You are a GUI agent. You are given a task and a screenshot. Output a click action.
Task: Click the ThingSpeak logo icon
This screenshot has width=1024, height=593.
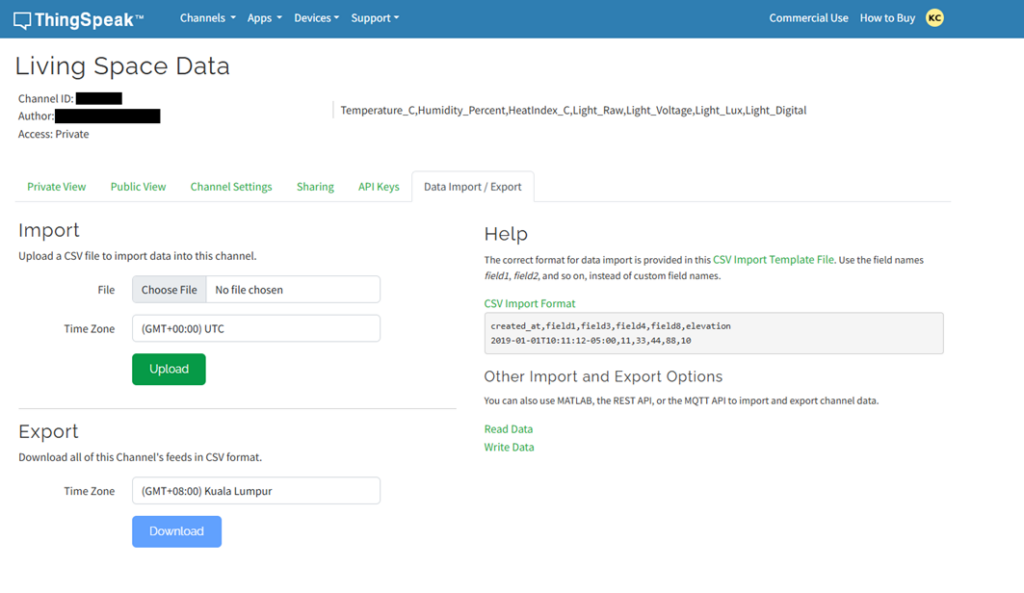point(22,18)
